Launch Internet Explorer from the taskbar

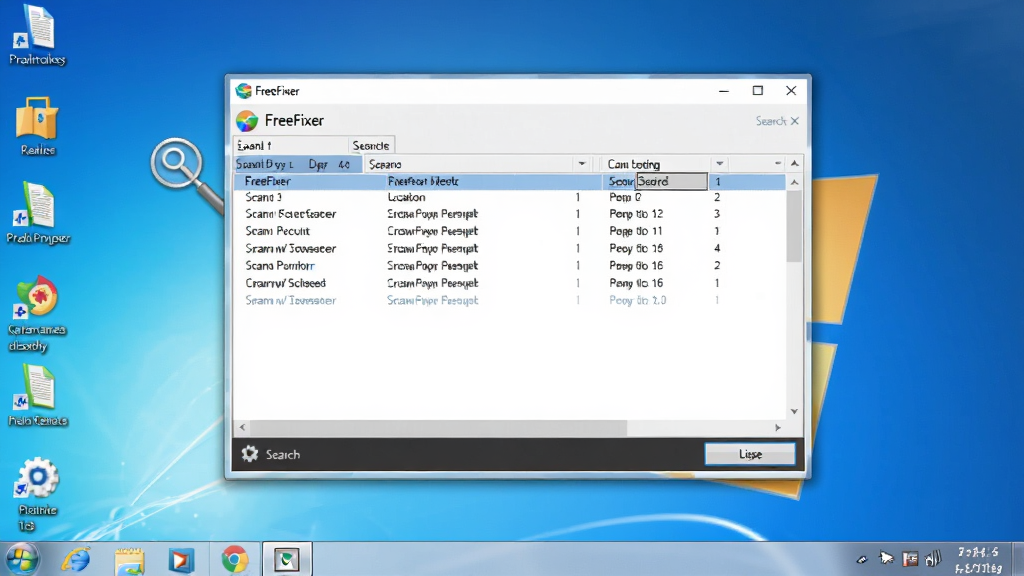[76, 560]
